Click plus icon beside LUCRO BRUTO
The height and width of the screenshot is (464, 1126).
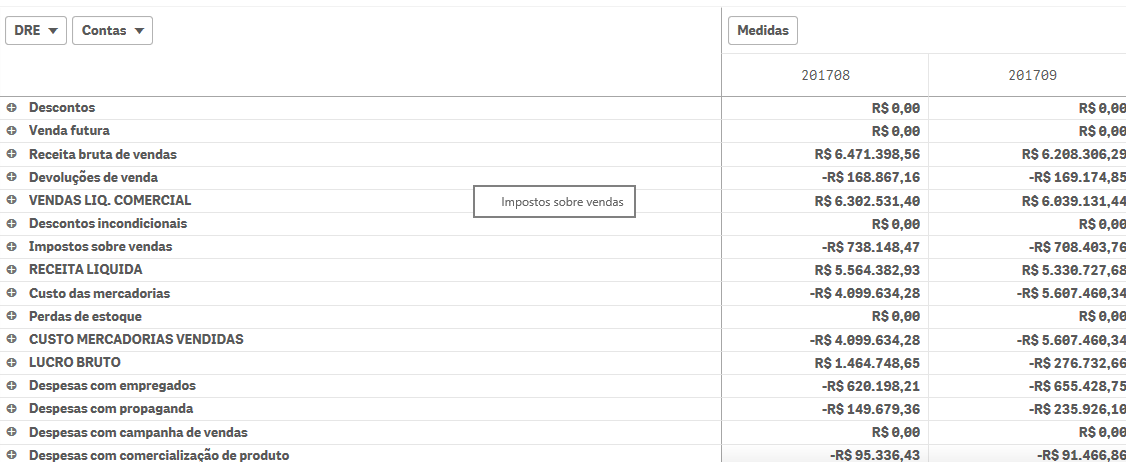[12, 362]
